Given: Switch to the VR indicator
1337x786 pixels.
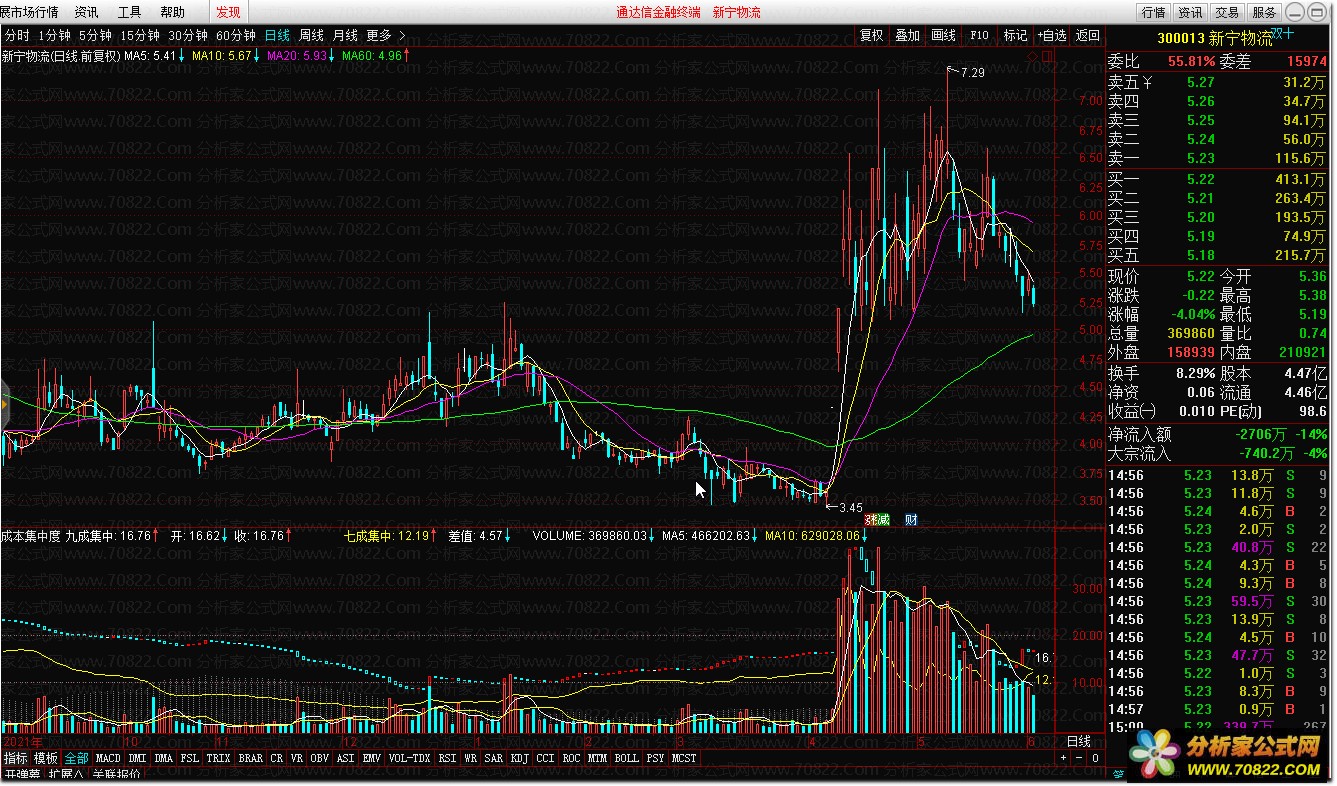Looking at the screenshot, I should (297, 759).
